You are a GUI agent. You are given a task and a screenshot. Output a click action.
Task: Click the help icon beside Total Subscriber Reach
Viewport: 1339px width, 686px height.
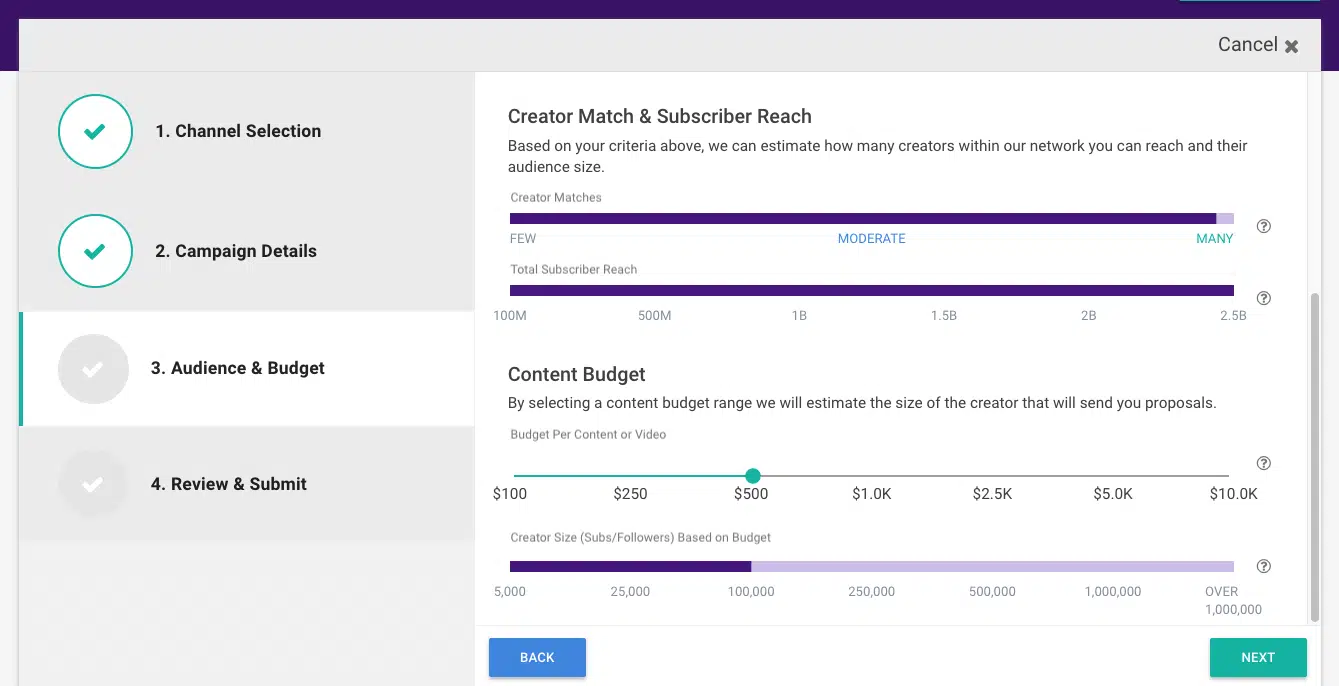pos(1263,298)
